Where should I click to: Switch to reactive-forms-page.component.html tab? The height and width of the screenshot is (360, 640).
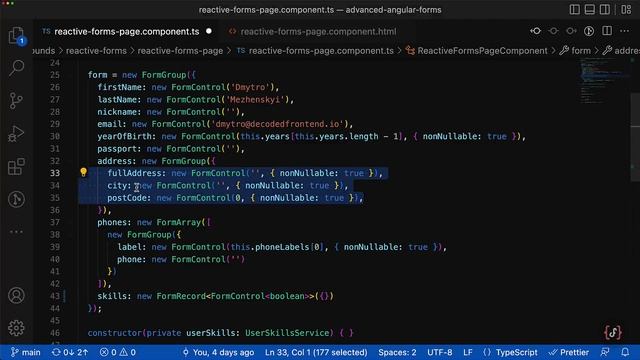(318, 31)
